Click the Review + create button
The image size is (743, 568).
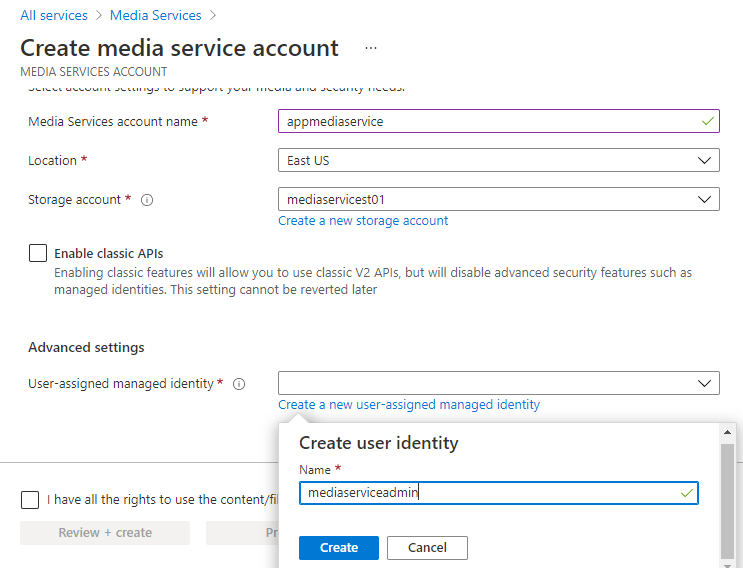pos(105,533)
